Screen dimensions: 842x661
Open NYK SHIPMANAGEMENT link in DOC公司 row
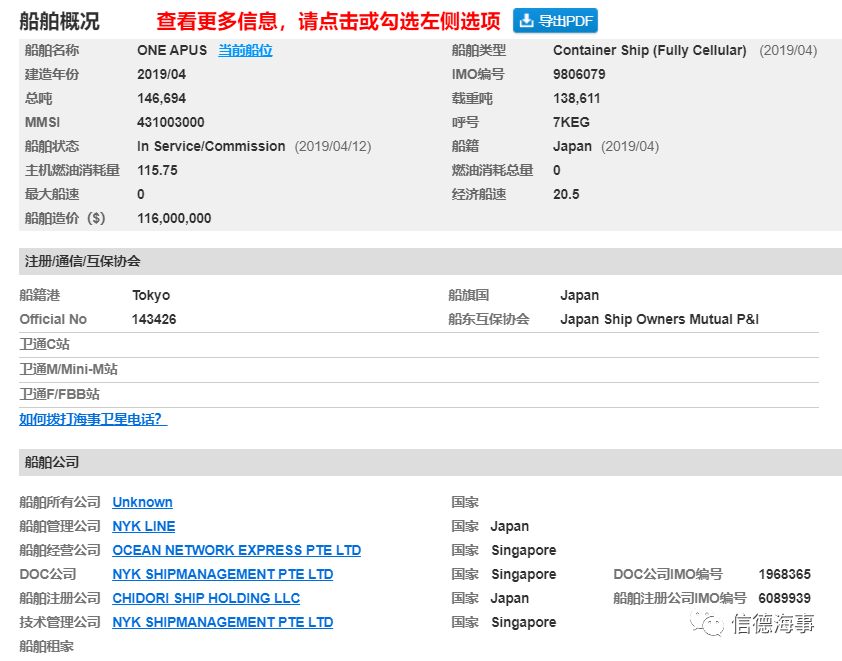click(223, 574)
